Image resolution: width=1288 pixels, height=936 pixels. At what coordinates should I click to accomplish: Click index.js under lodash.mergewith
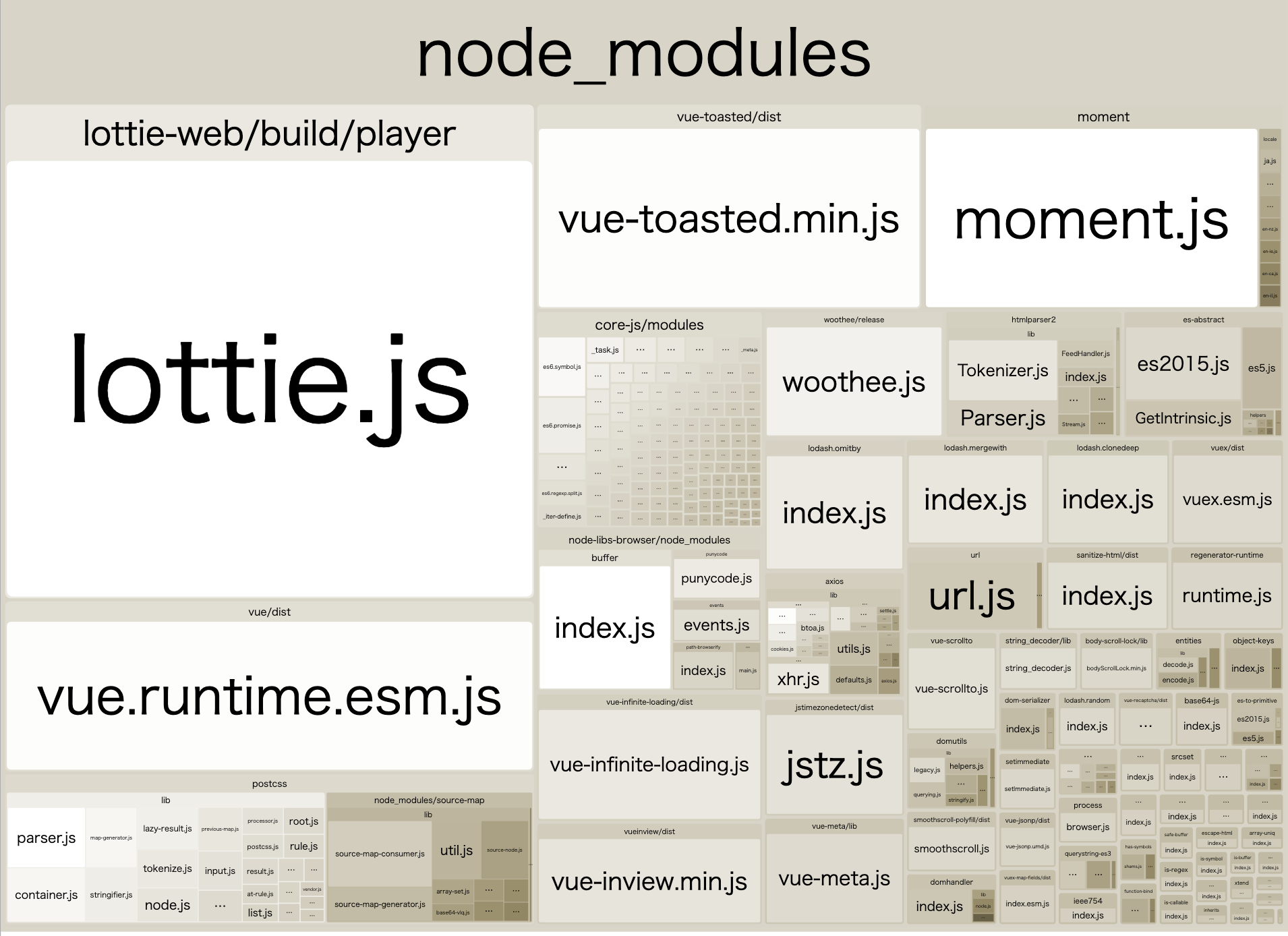tap(975, 500)
